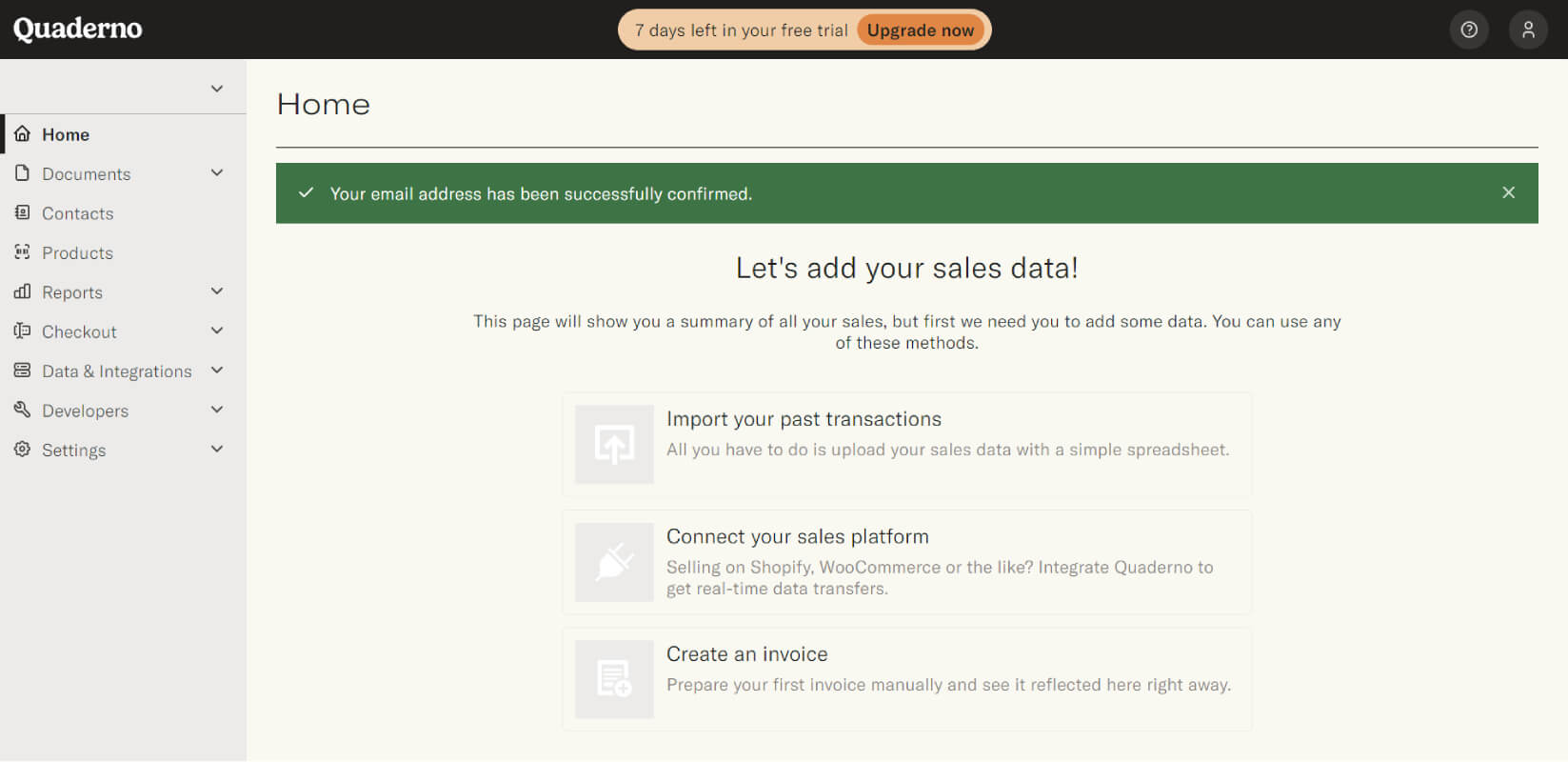Expand the Checkout submenu chevron
The height and width of the screenshot is (762, 1568).
(217, 331)
